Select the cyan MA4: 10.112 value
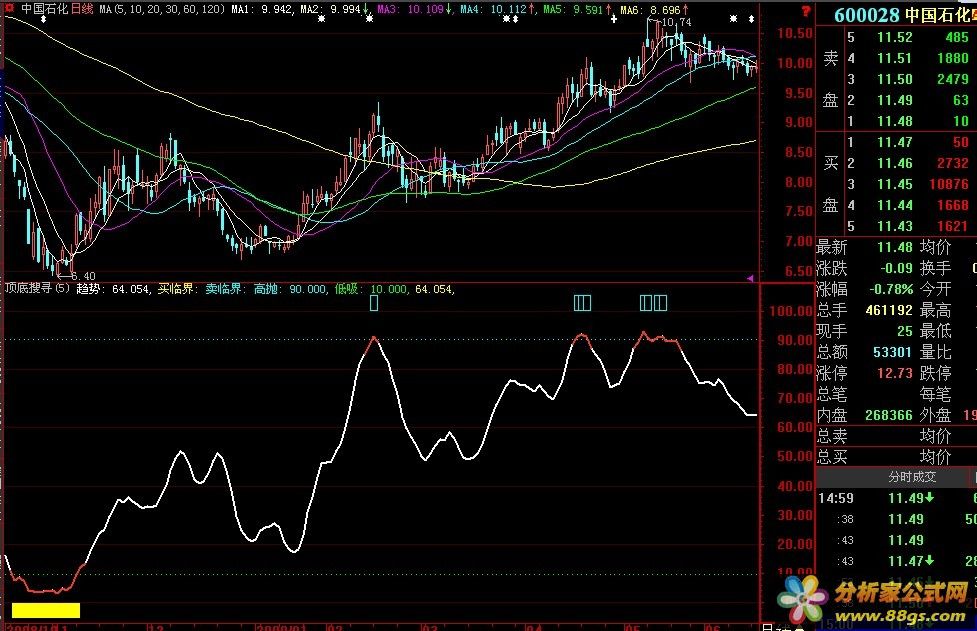The height and width of the screenshot is (631, 977). pos(493,9)
